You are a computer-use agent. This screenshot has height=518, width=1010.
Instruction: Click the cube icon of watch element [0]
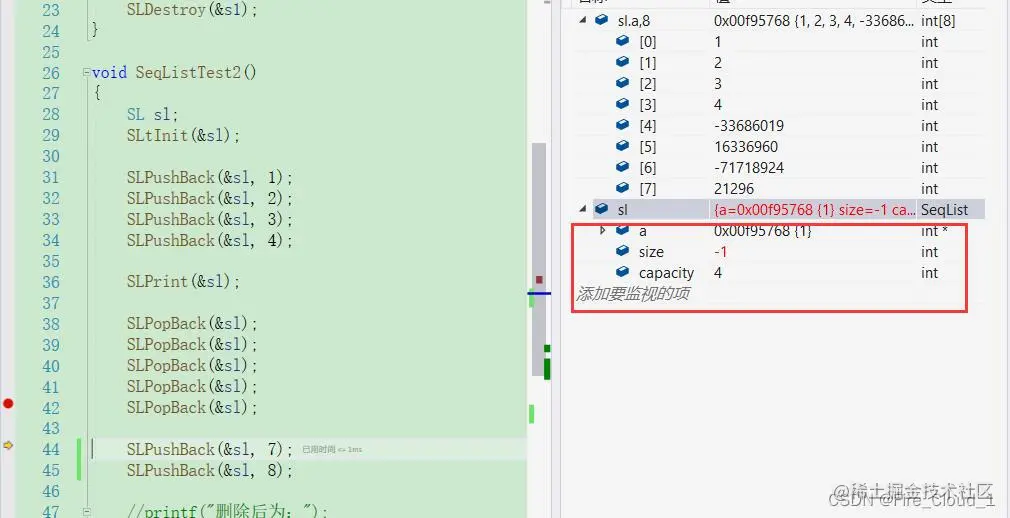pyautogui.click(x=622, y=41)
